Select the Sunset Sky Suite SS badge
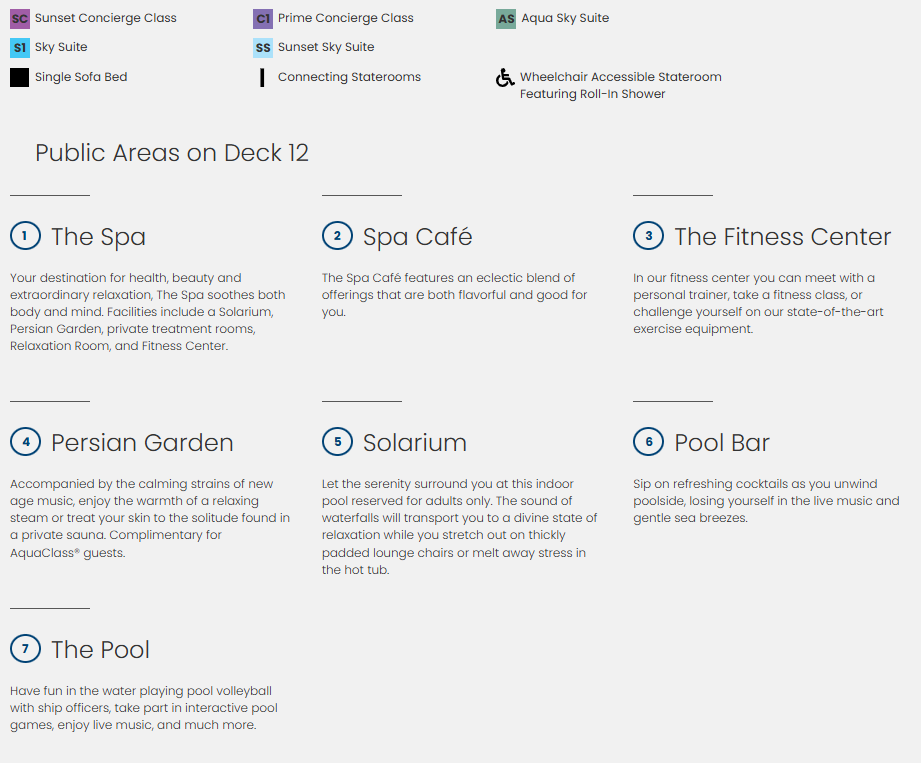This screenshot has height=763, width=921. (263, 47)
